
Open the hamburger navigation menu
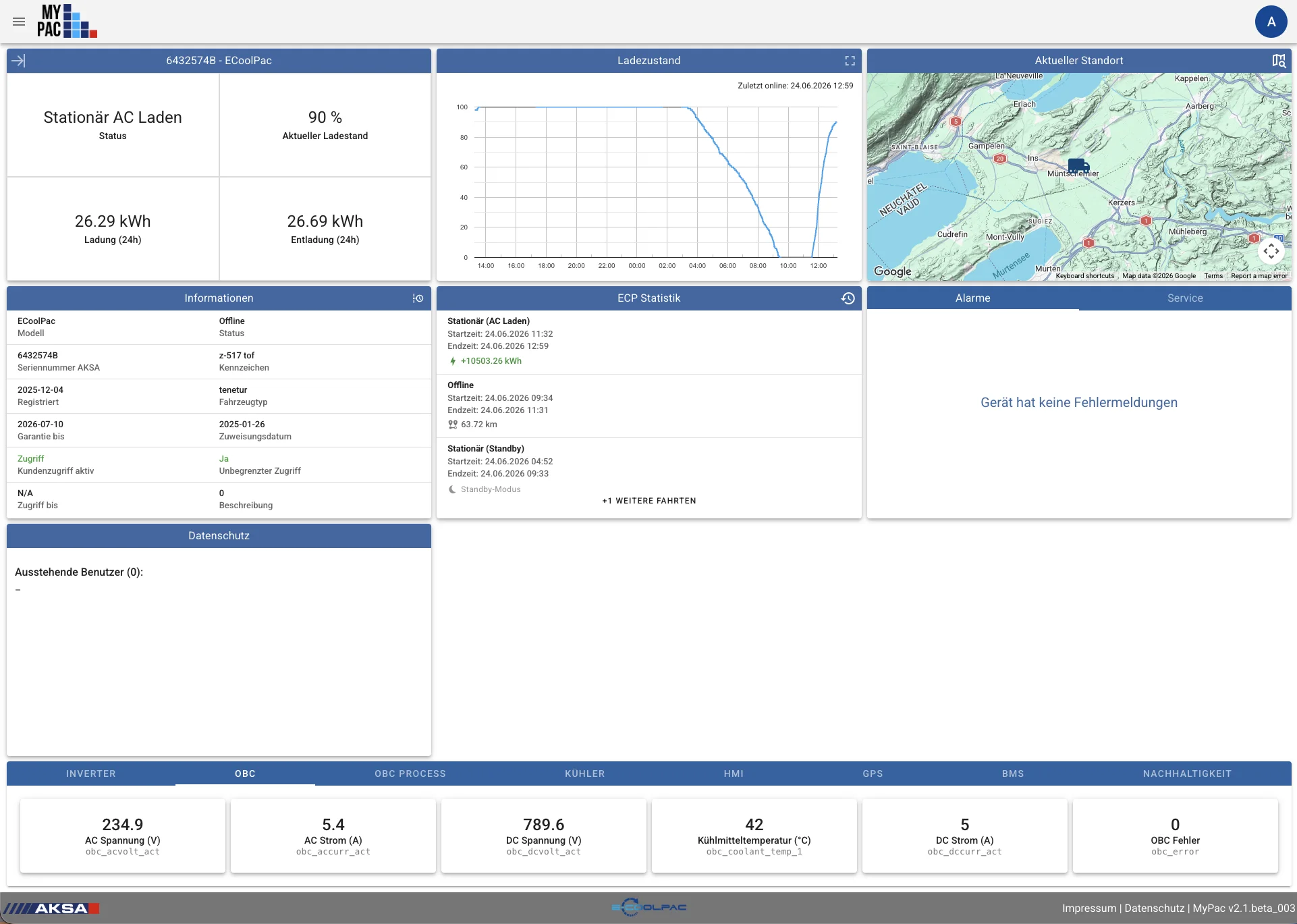pos(19,22)
